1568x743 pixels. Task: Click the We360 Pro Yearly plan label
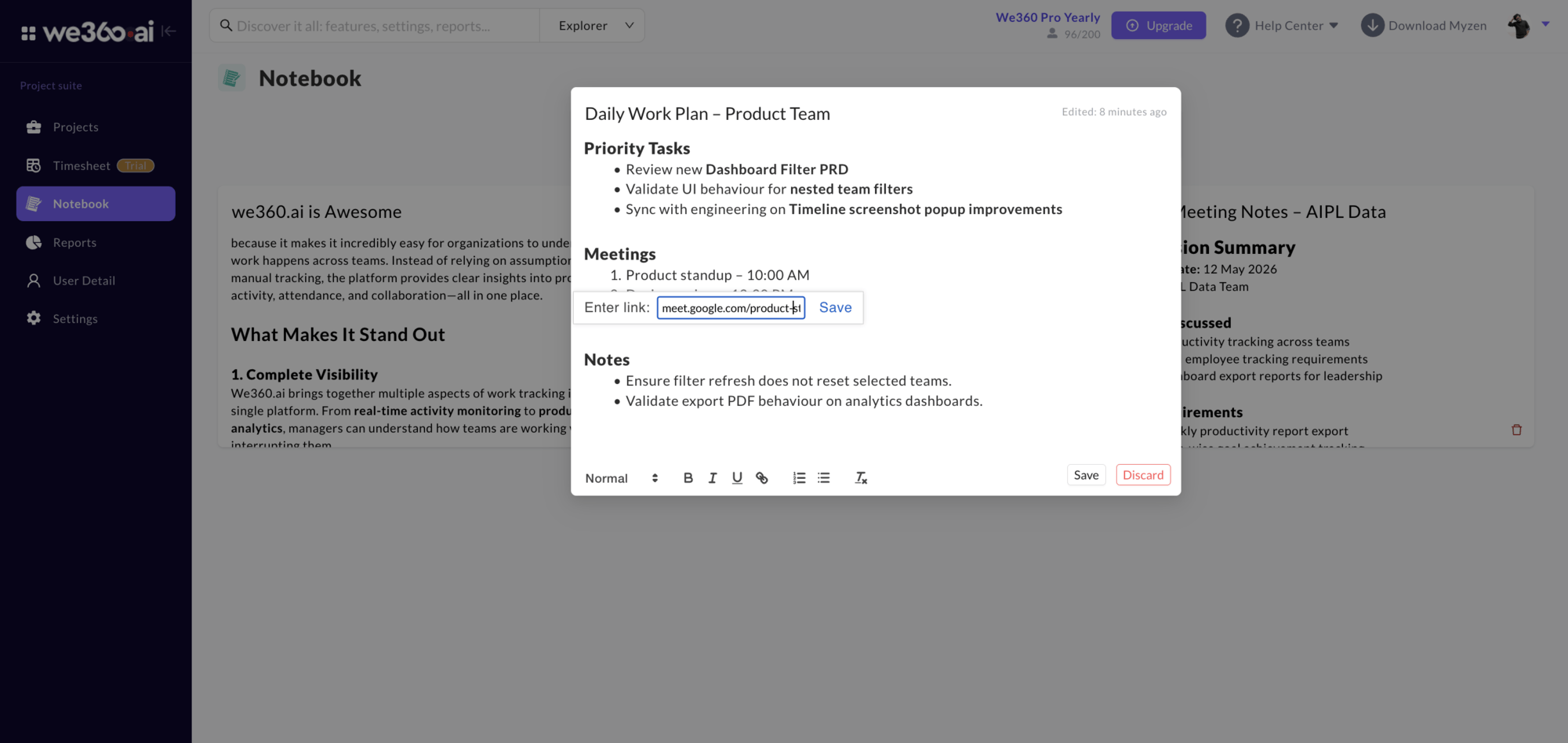(x=1047, y=17)
